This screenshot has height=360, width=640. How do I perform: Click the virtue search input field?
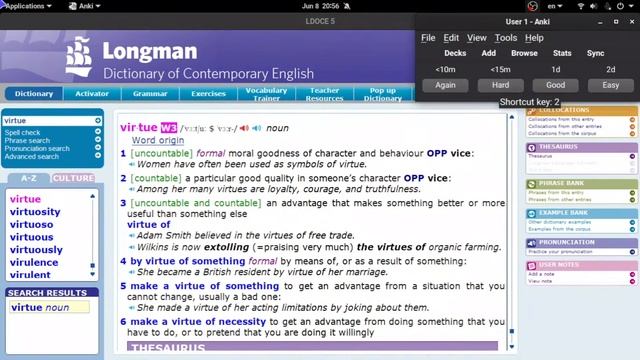tap(48, 121)
